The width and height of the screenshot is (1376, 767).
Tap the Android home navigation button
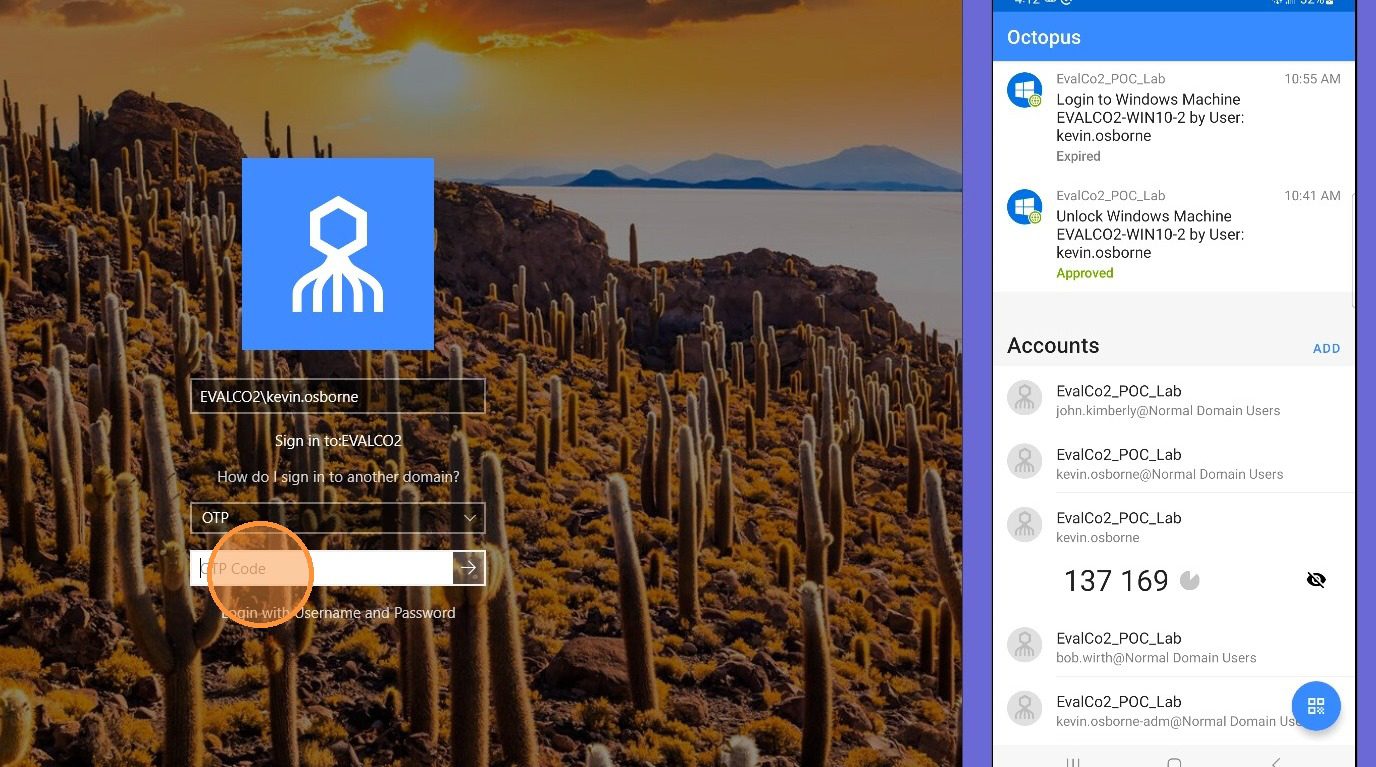click(1174, 762)
